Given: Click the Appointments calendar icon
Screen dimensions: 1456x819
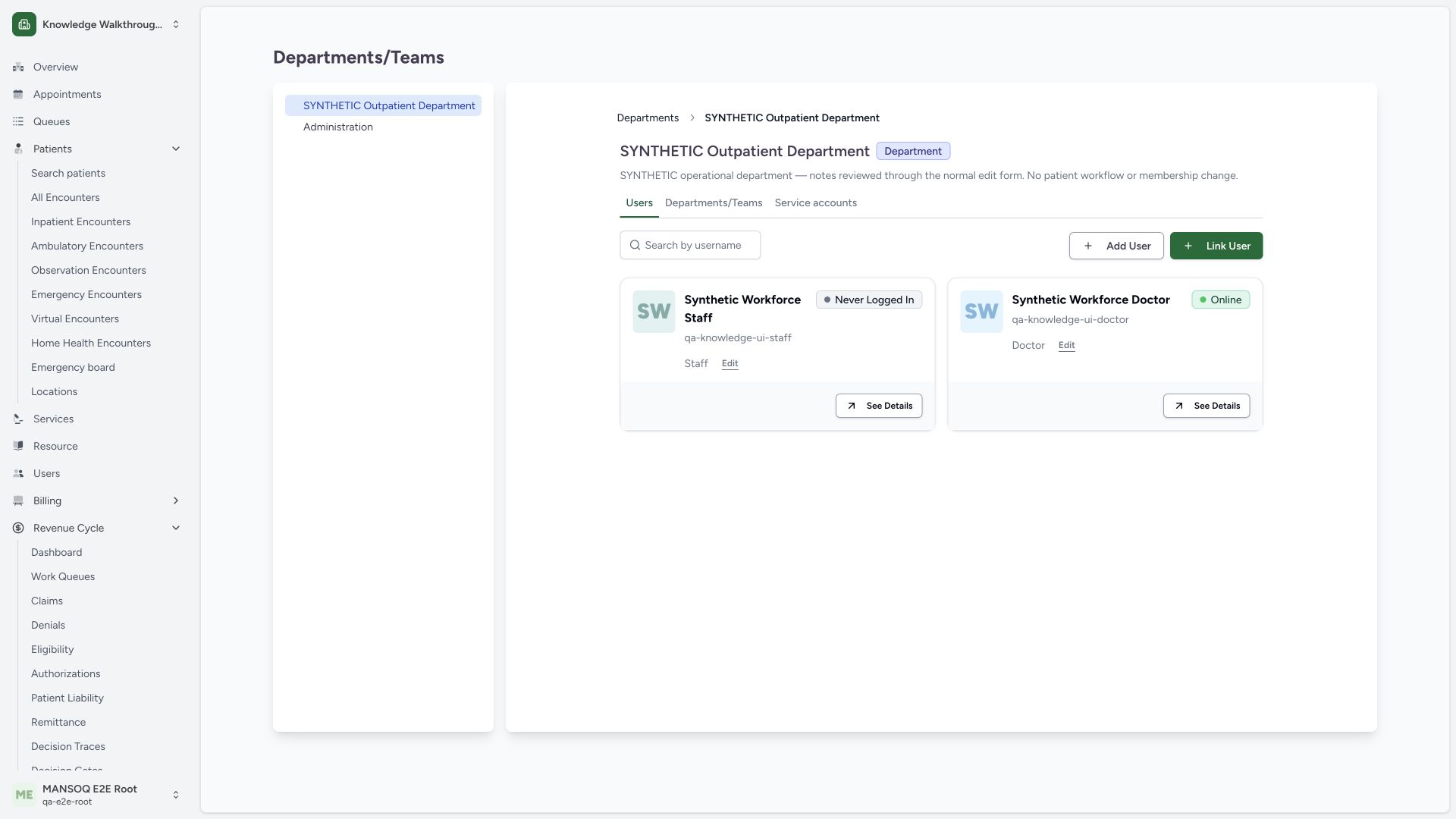Looking at the screenshot, I should 18,94.
